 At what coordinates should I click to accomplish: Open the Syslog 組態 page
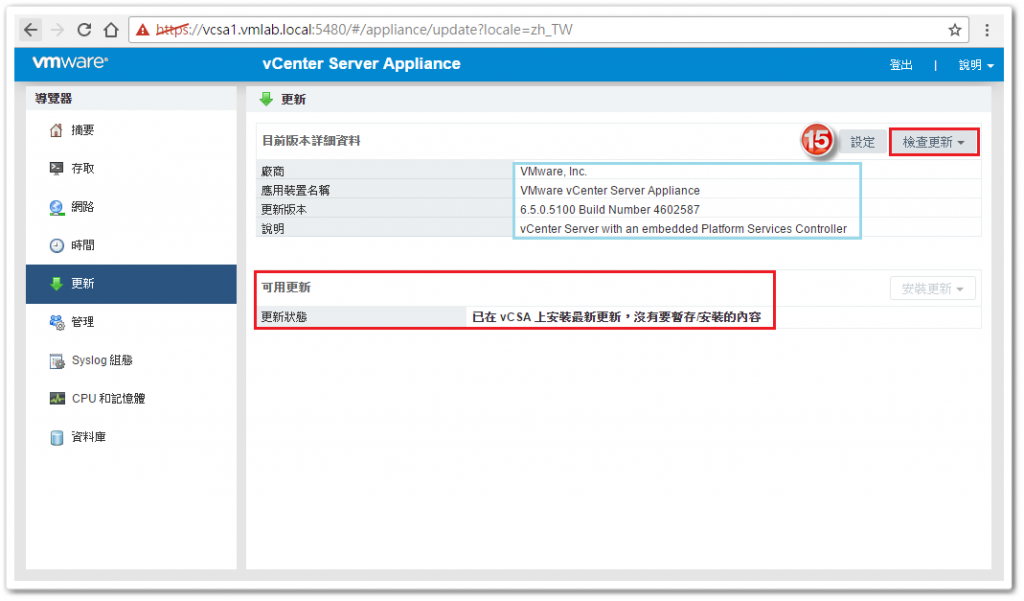click(x=102, y=361)
